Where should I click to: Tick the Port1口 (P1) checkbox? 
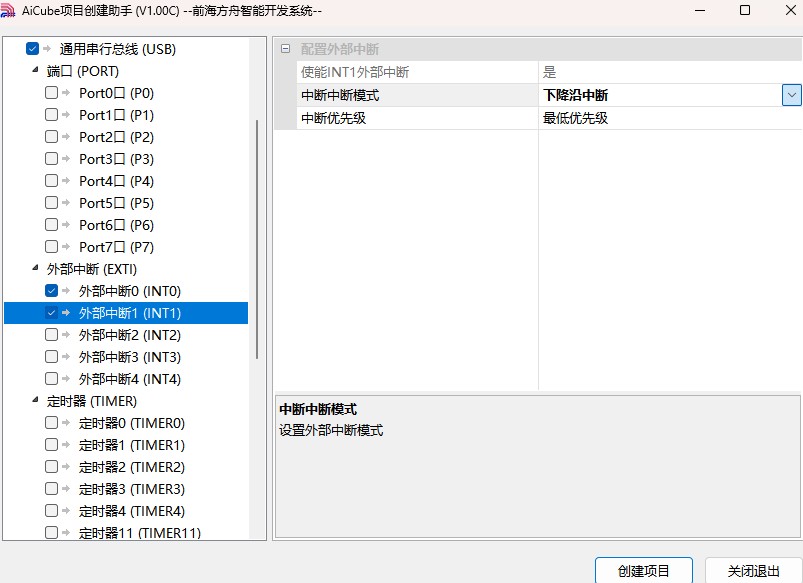click(51, 115)
